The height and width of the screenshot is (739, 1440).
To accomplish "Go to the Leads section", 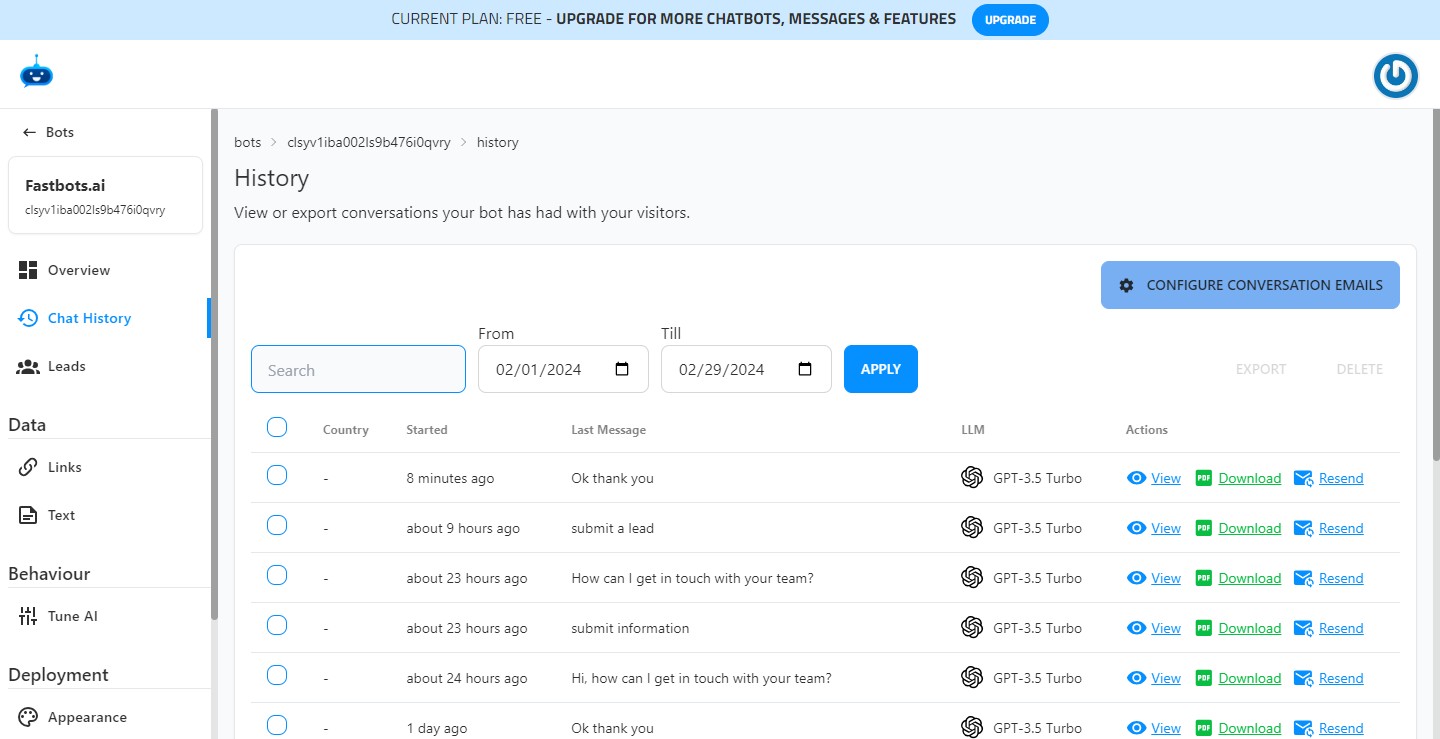I will tap(65, 366).
